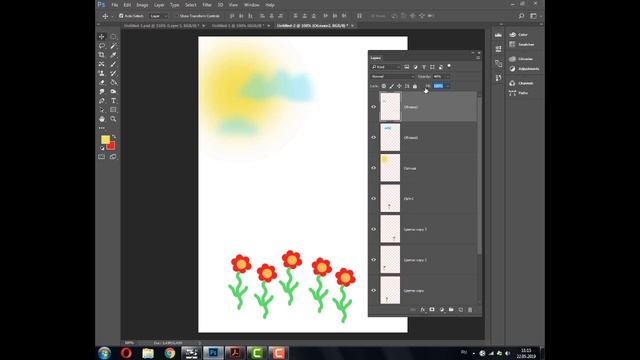Open the Color panel button
Screen dimensions: 640x360
point(519,35)
